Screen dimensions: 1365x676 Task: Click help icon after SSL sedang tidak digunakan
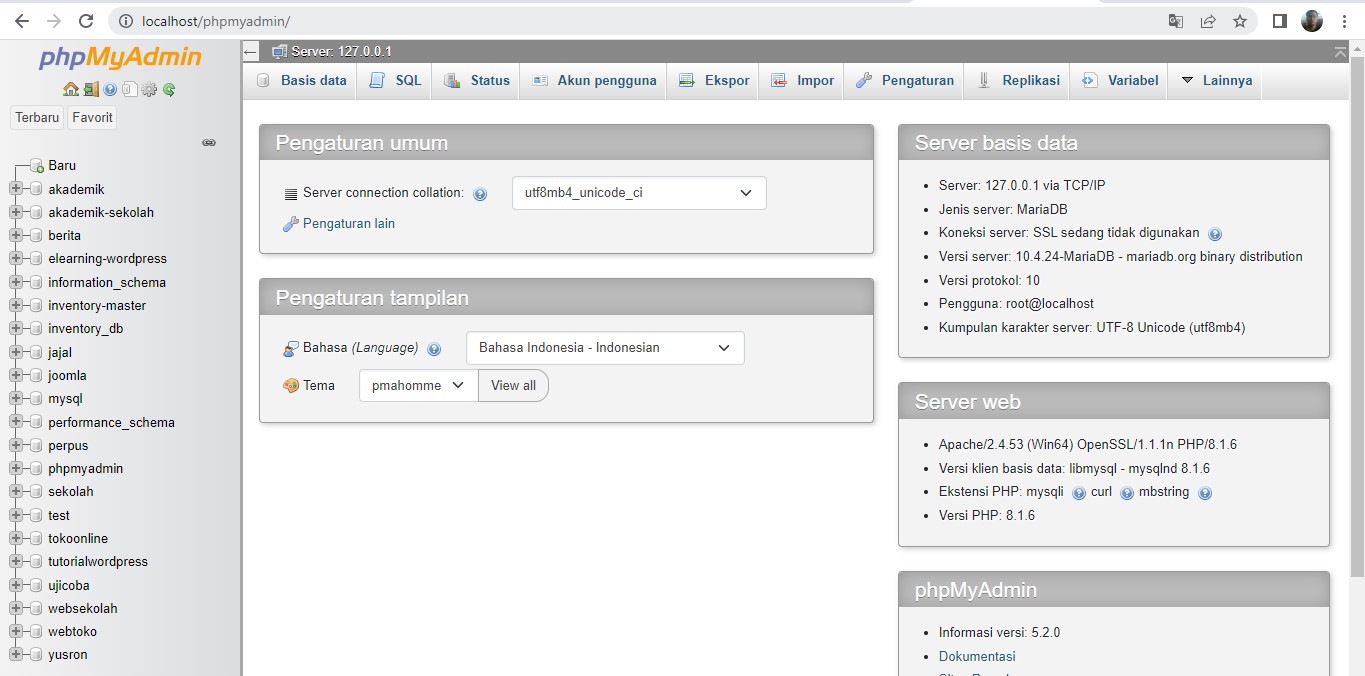1215,234
